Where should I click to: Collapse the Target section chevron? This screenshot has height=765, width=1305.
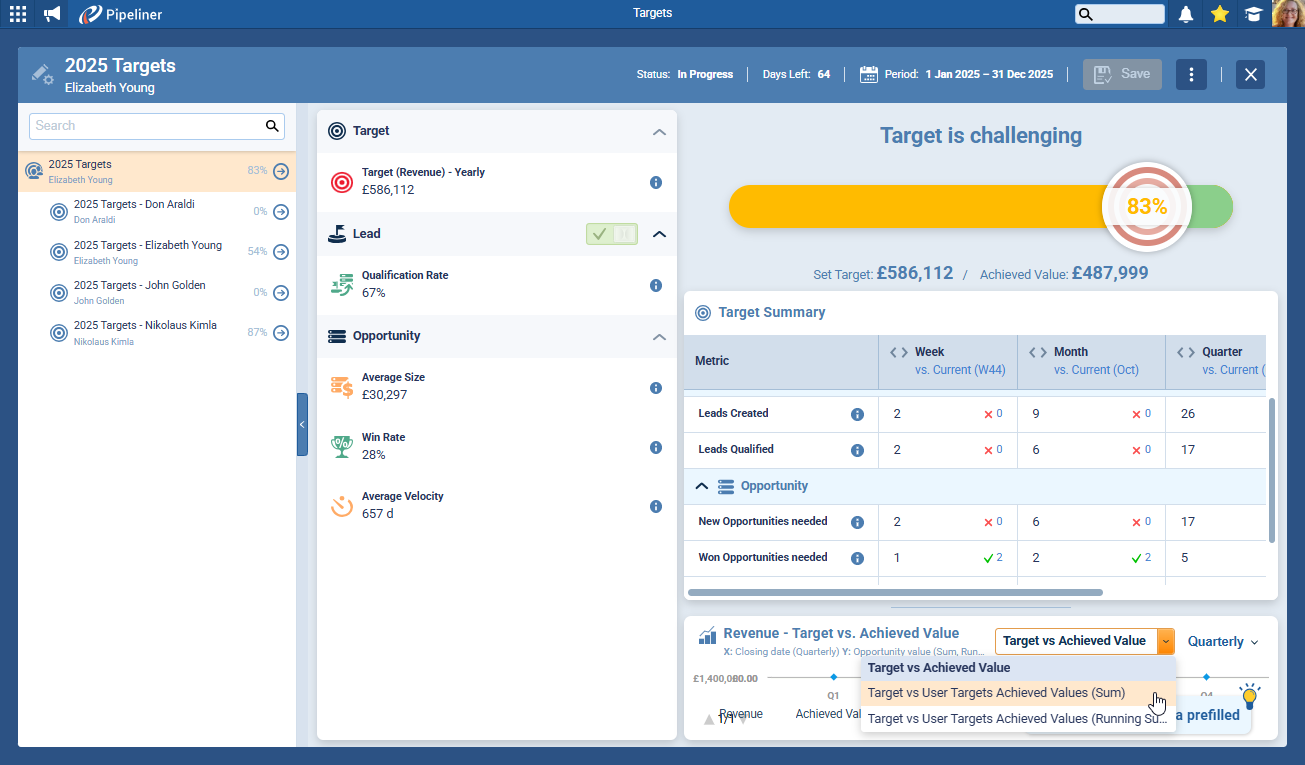[659, 131]
